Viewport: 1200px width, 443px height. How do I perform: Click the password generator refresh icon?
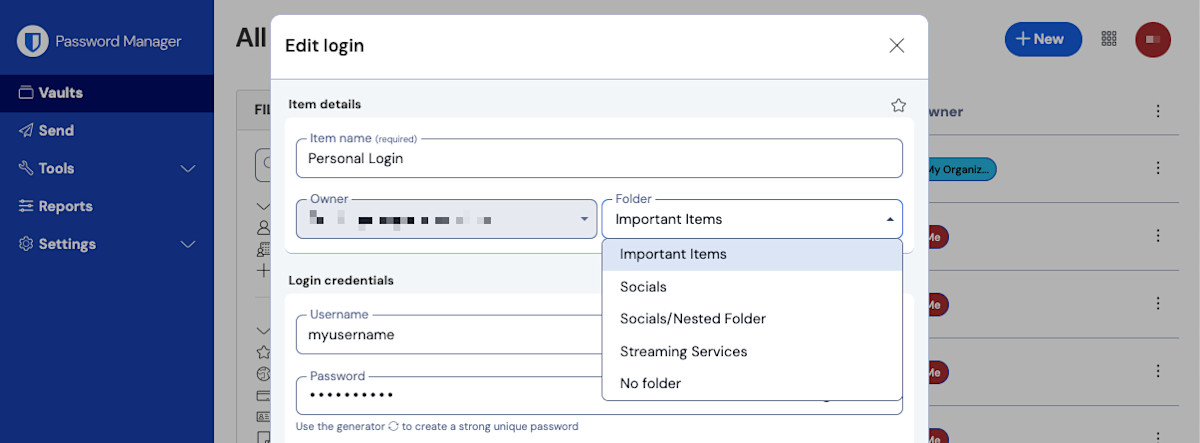coord(393,426)
